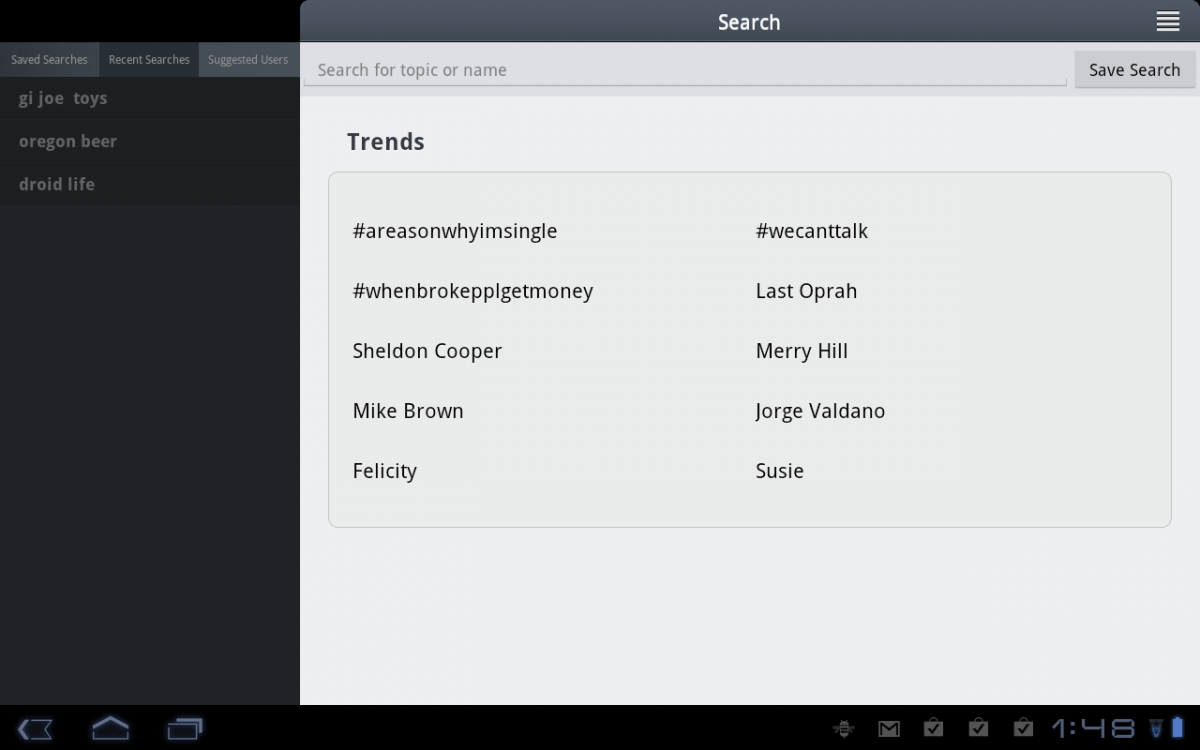The height and width of the screenshot is (750, 1200).
Task: Click the system clock showing 1:48
Action: click(x=1092, y=728)
